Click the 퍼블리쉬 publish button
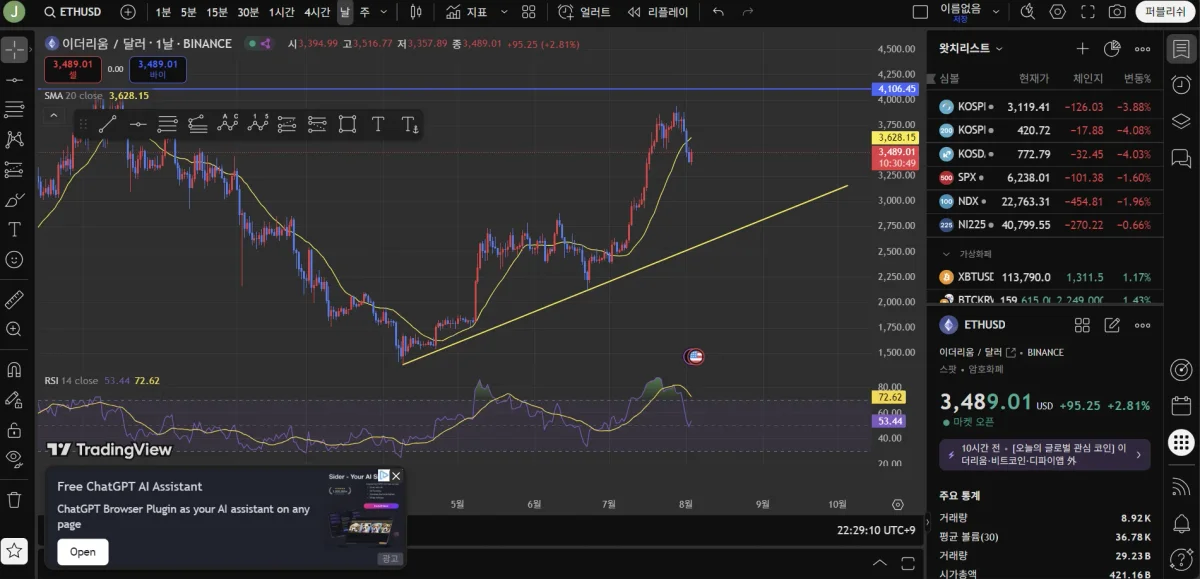 click(1165, 12)
